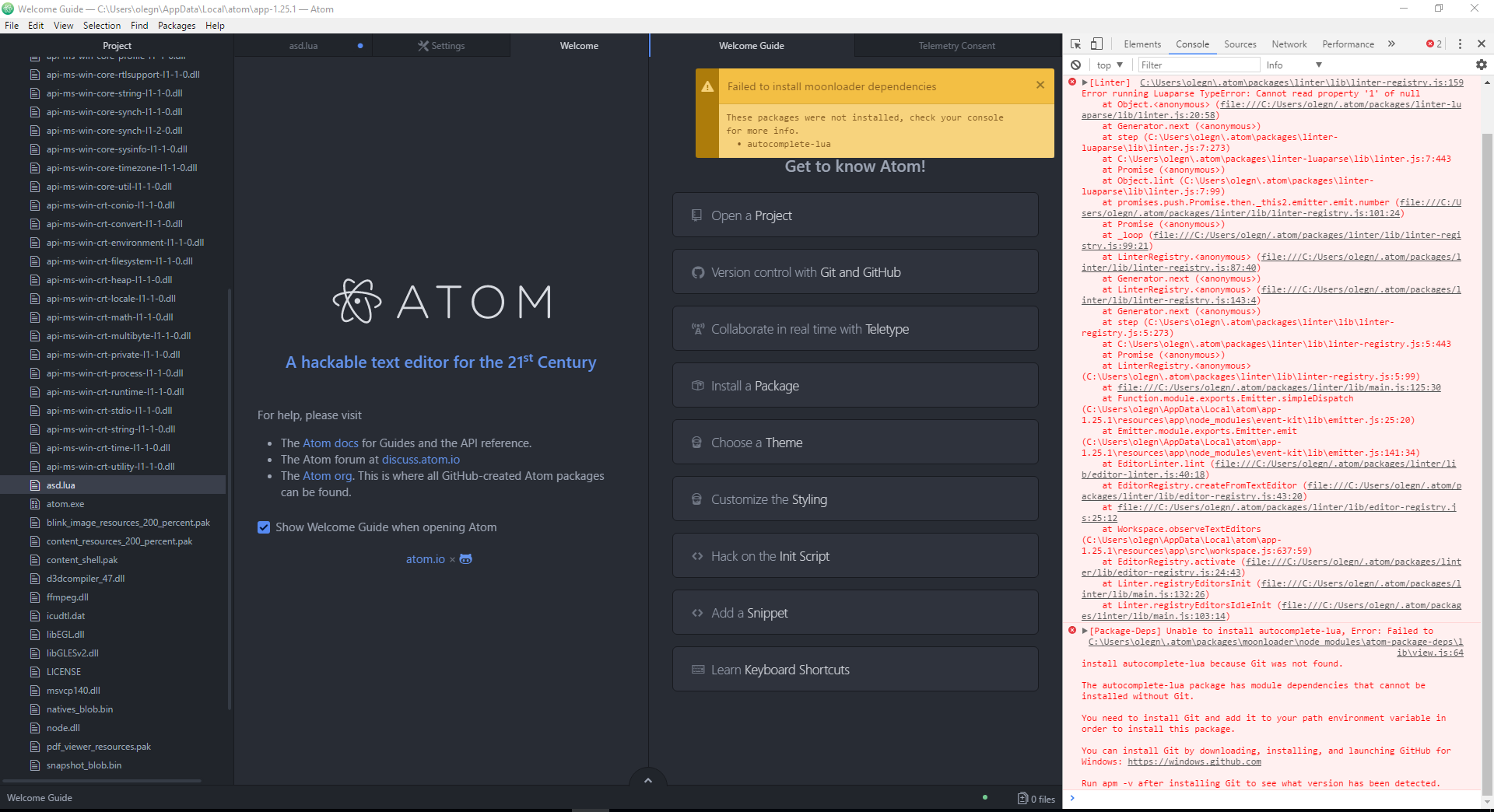Close the DevTools panel
The image size is (1494, 812).
click(1481, 44)
